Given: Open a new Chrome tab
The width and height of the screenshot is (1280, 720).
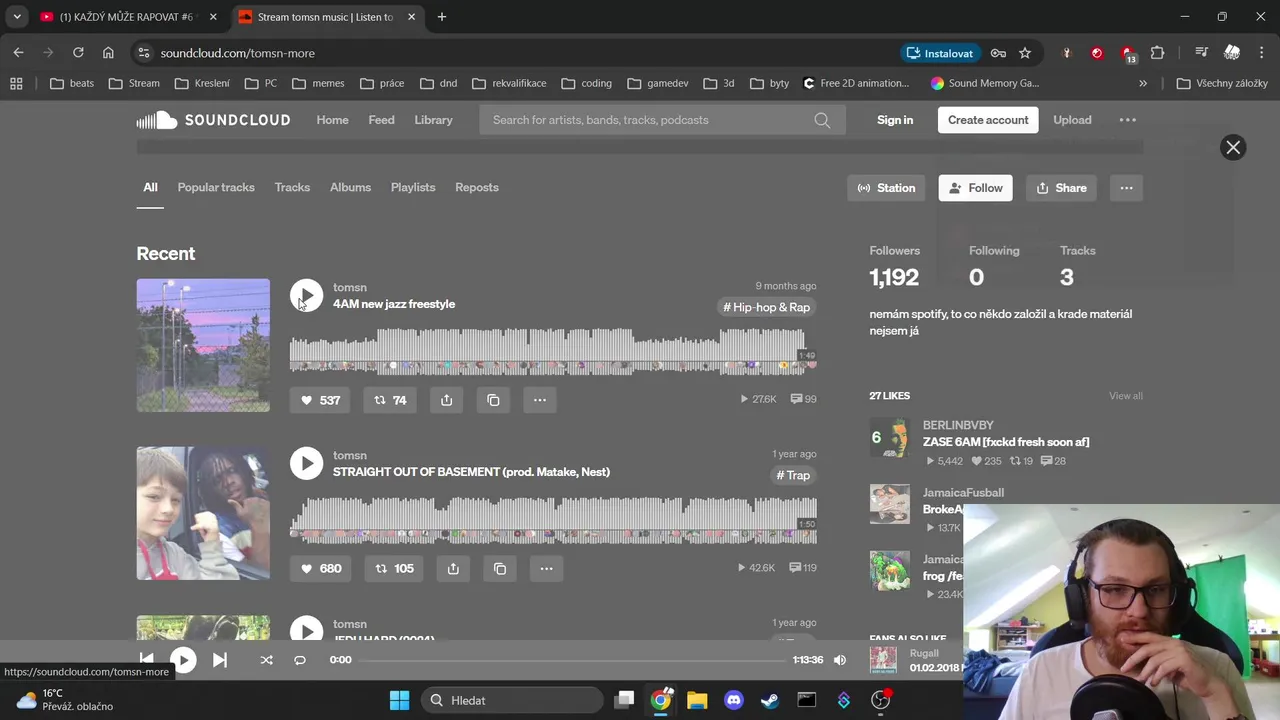Looking at the screenshot, I should click(442, 17).
